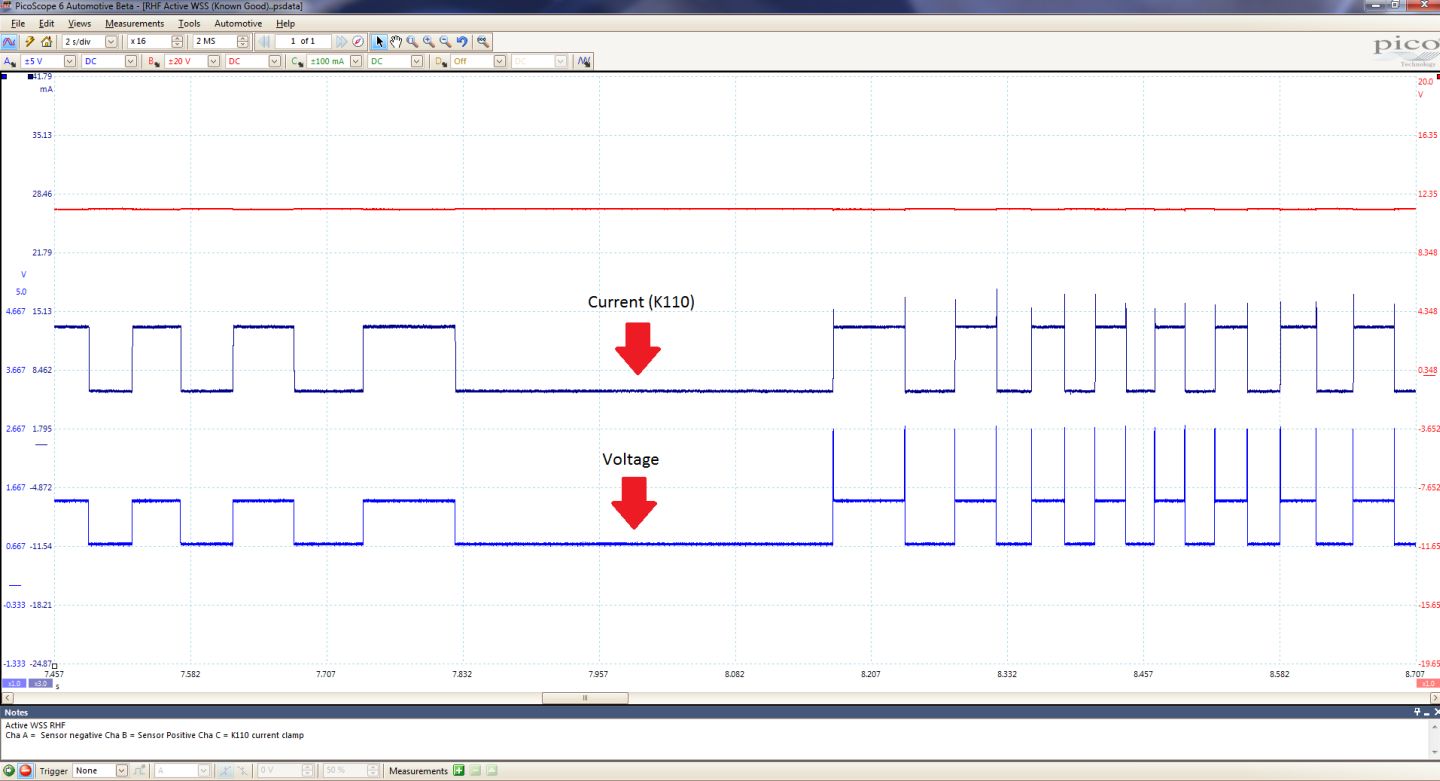Click the green start capture button
Screen dimensions: 1440x781
tap(9, 771)
